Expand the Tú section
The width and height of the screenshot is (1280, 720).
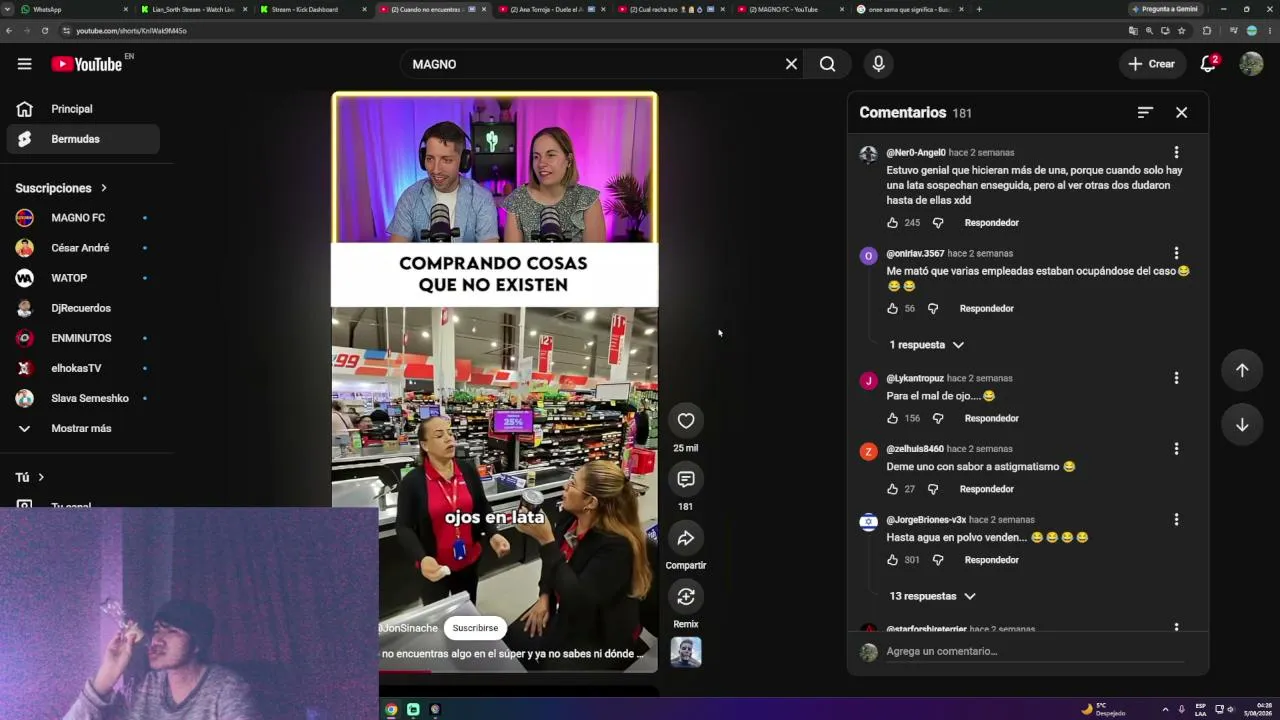30,477
